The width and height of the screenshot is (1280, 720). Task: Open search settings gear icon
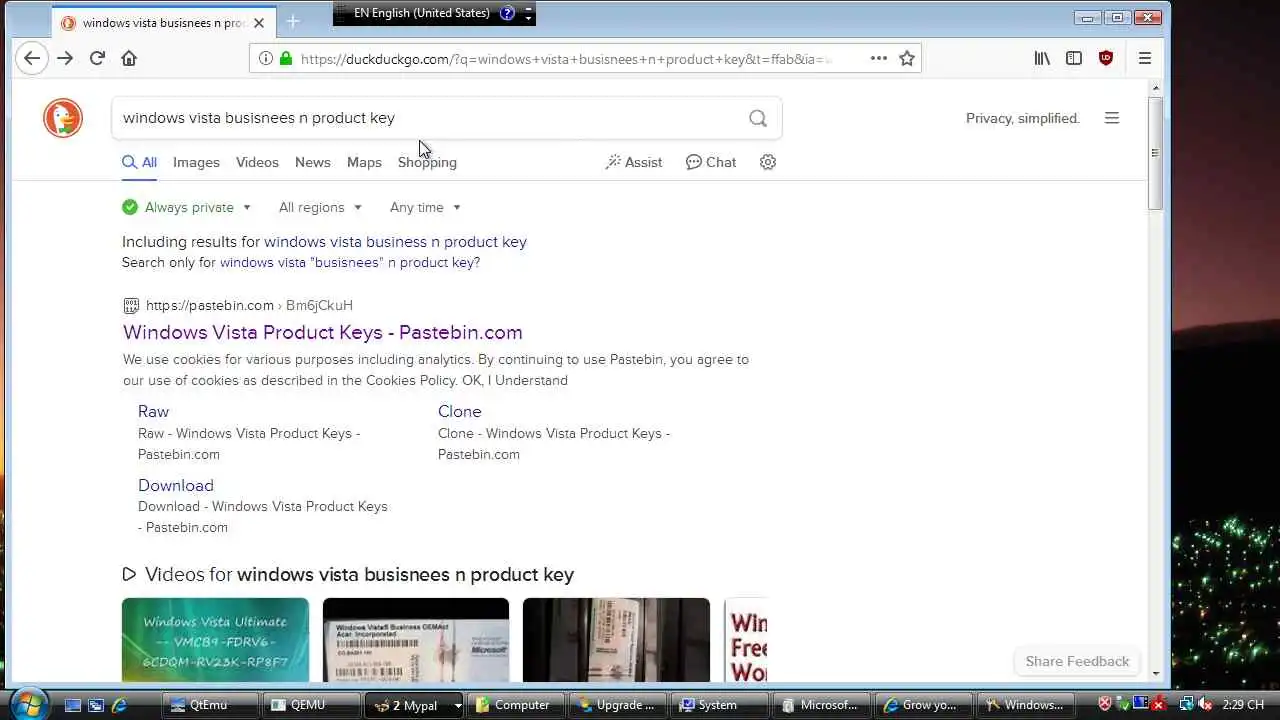768,162
